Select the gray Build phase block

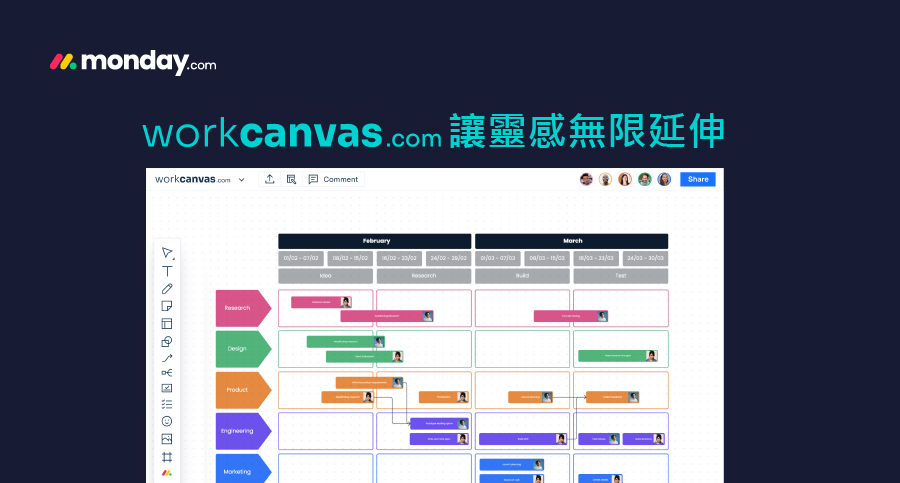(522, 276)
